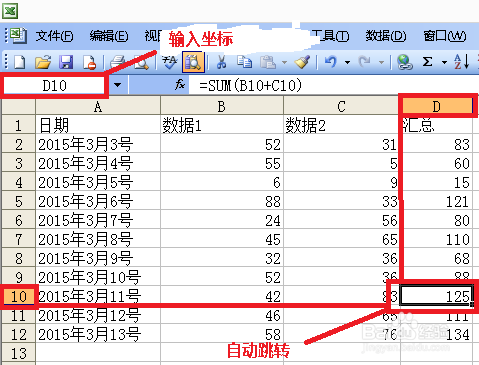This screenshot has width=479, height=365.
Task: Open the 编辑(E) menu
Action: 109,36
